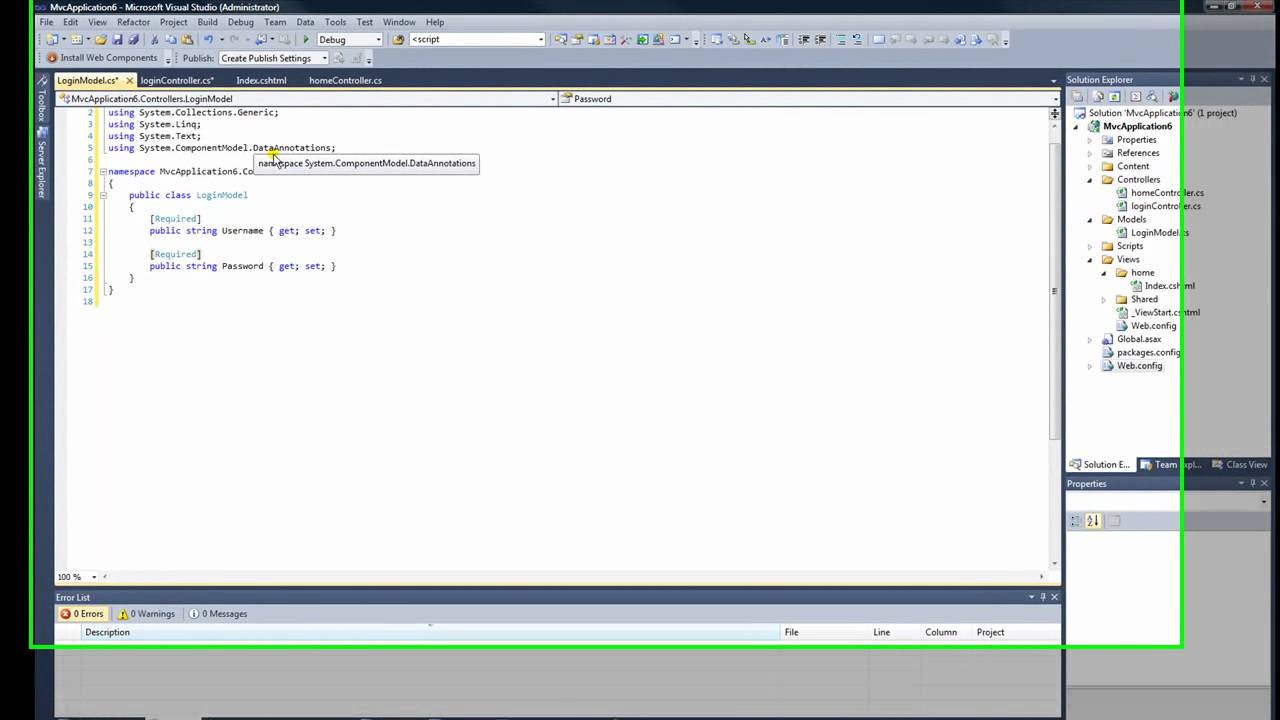Click Display Object Member List icon
Viewport: 1280px width, 720px height.
point(716,39)
